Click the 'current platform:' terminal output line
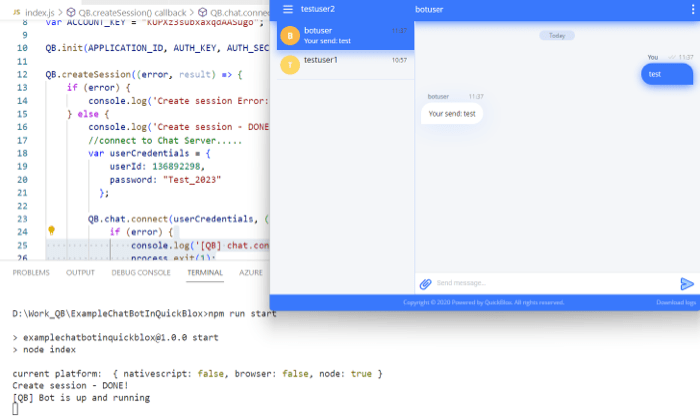 197,374
